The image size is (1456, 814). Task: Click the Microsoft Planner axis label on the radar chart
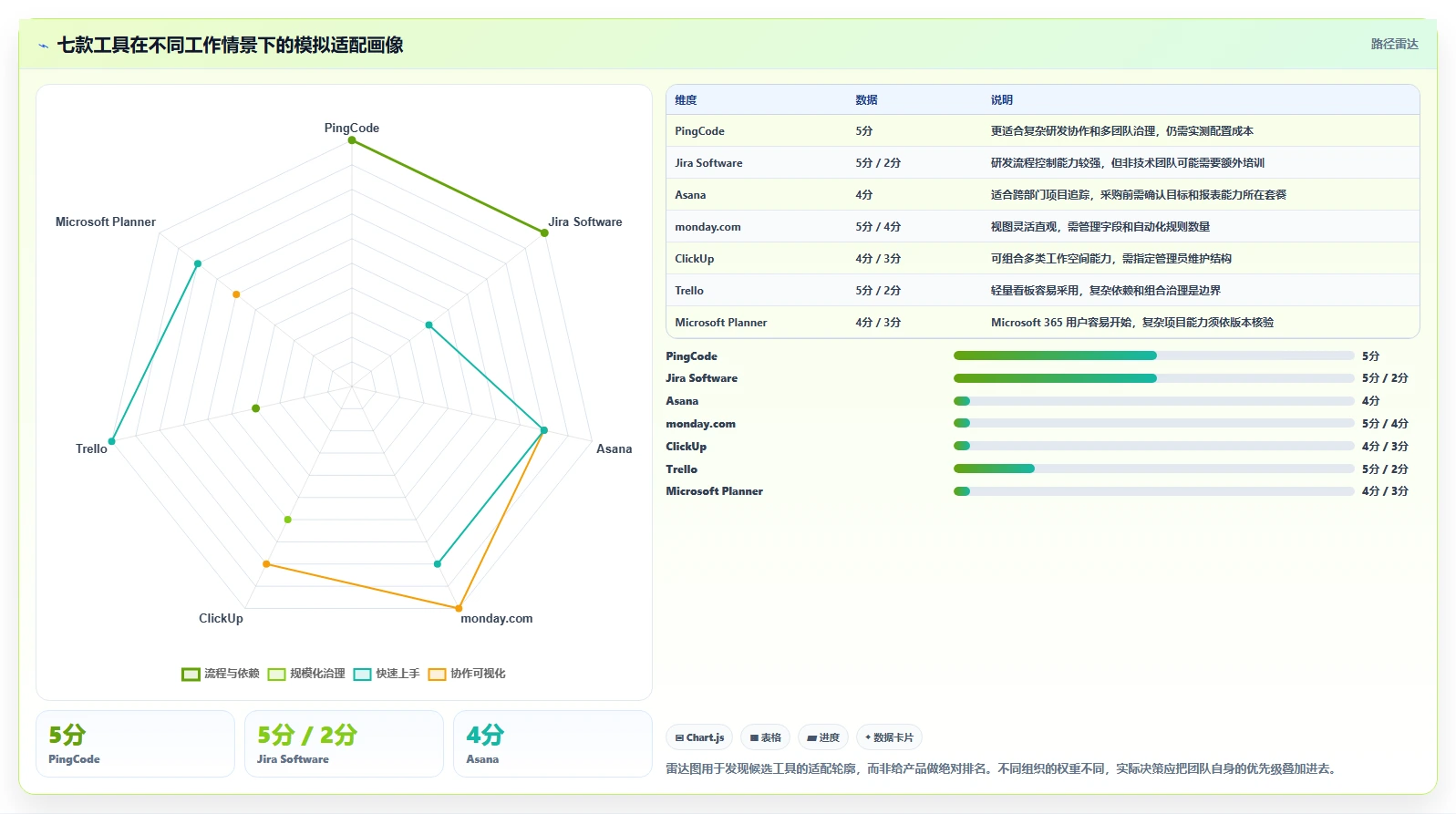[106, 222]
